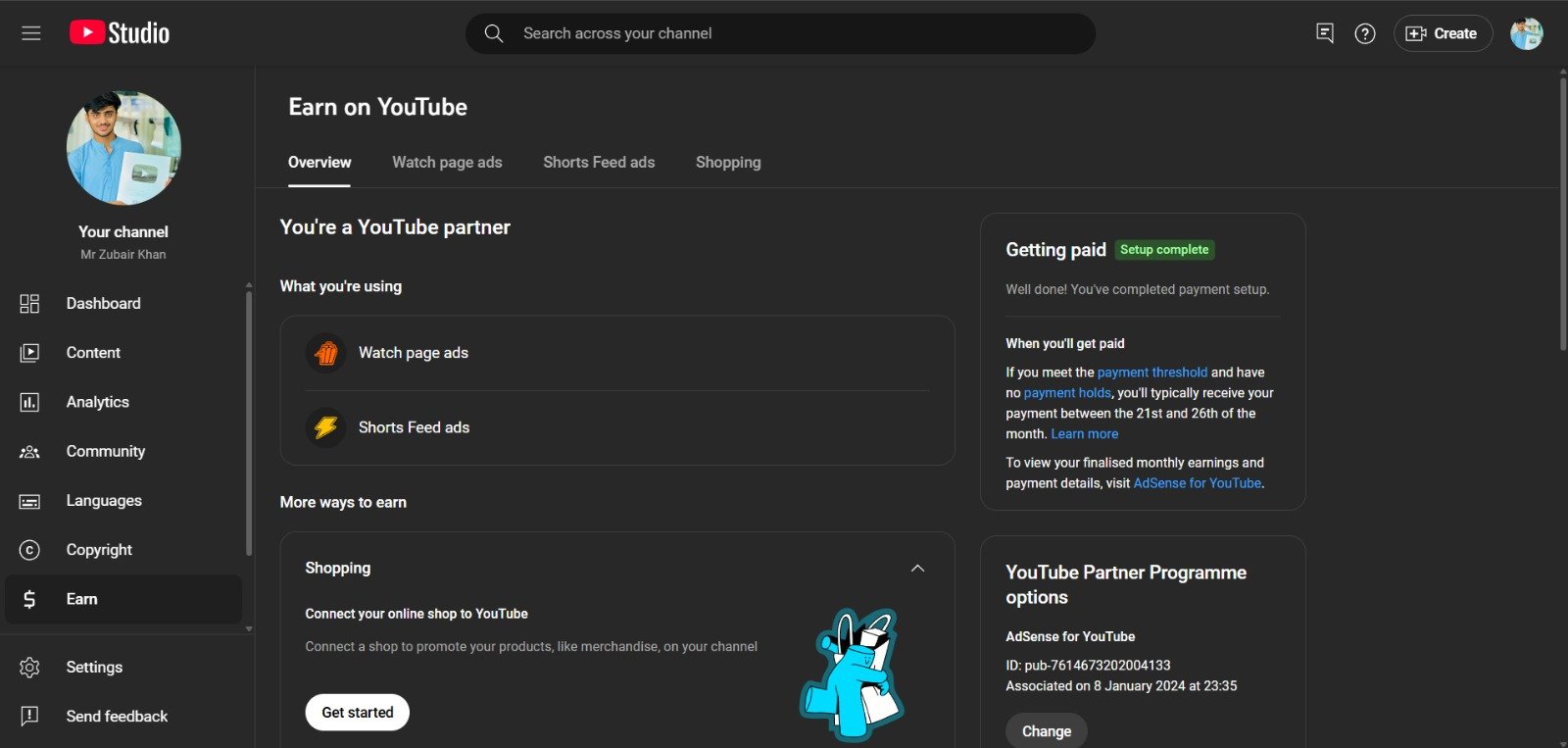Click the Languages subtitles icon
Viewport: 1568px width, 748px height.
tap(29, 501)
